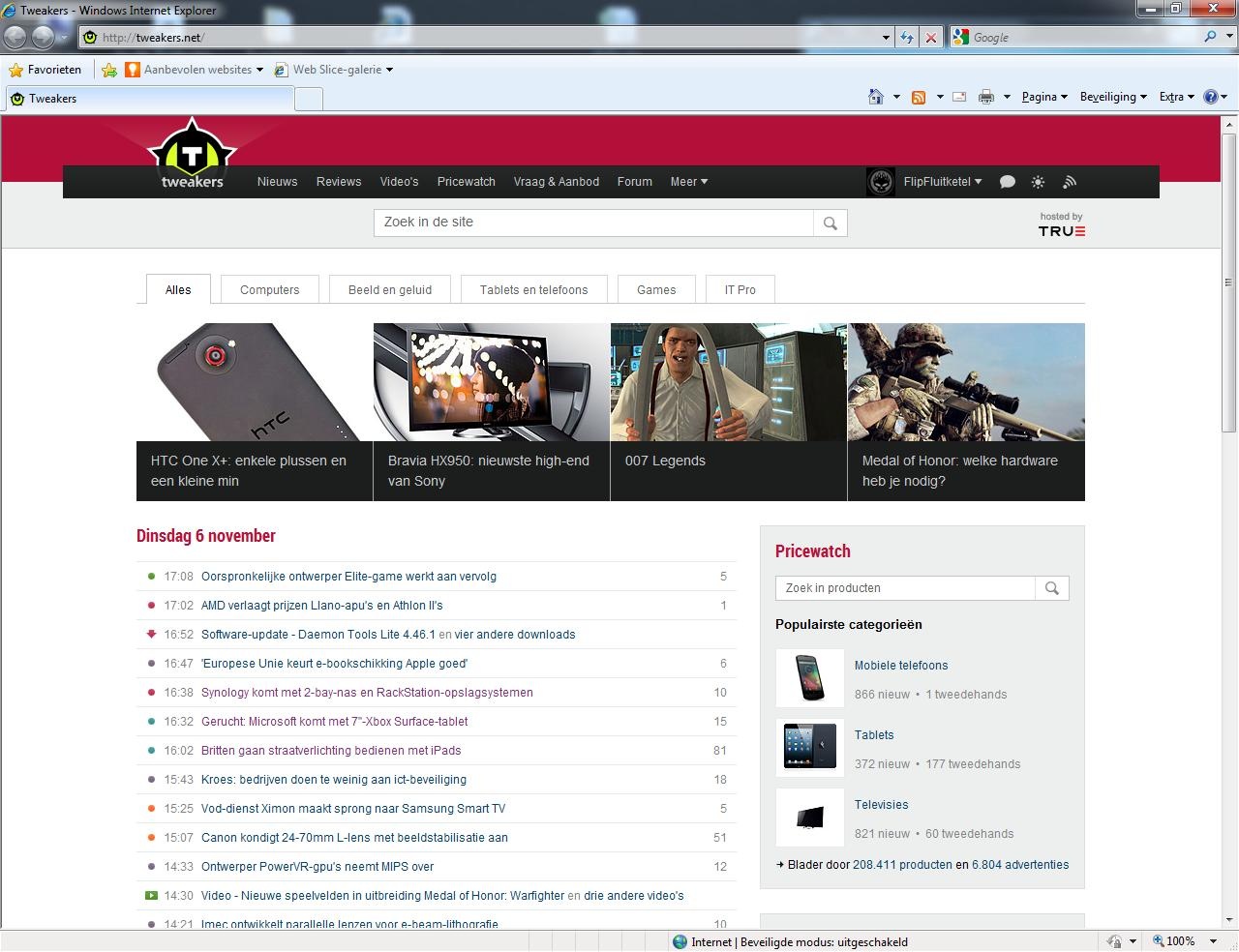The image size is (1239, 952).
Task: Open the Pagina menu
Action: [1044, 97]
